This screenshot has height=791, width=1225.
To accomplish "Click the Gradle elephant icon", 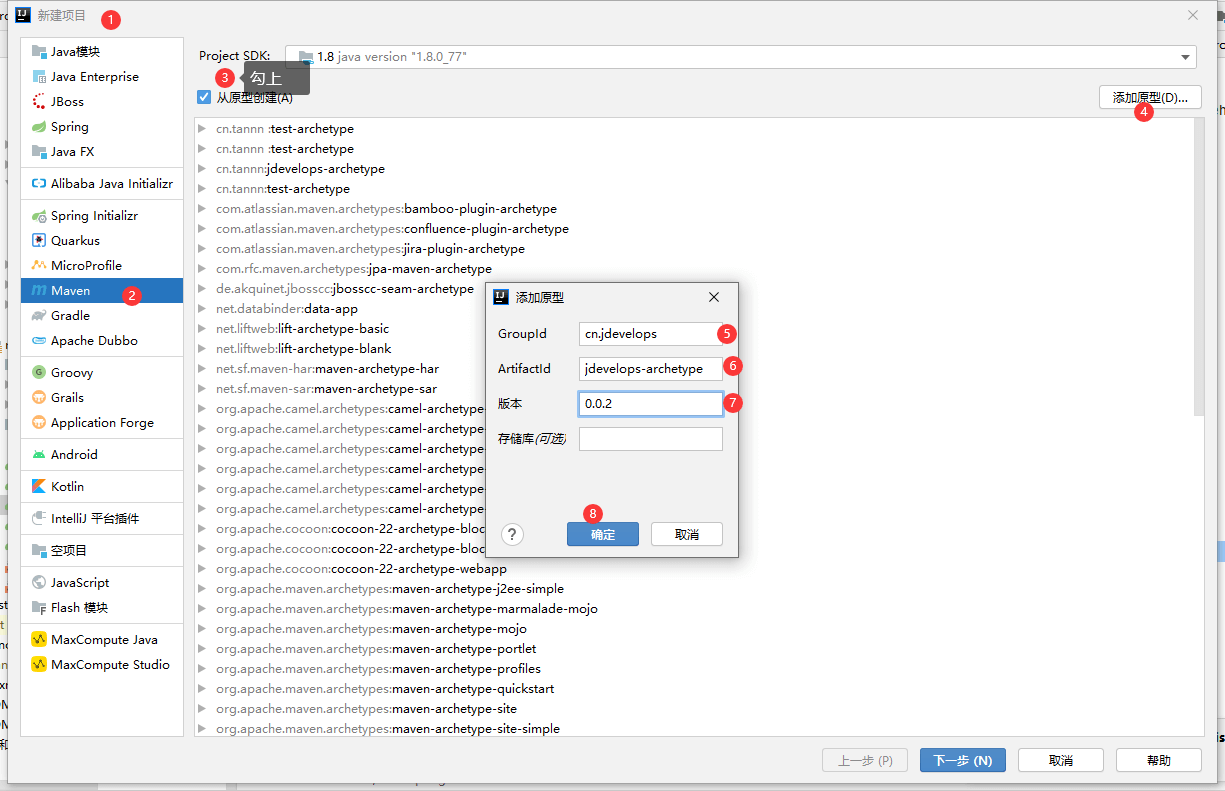I will pyautogui.click(x=39, y=316).
